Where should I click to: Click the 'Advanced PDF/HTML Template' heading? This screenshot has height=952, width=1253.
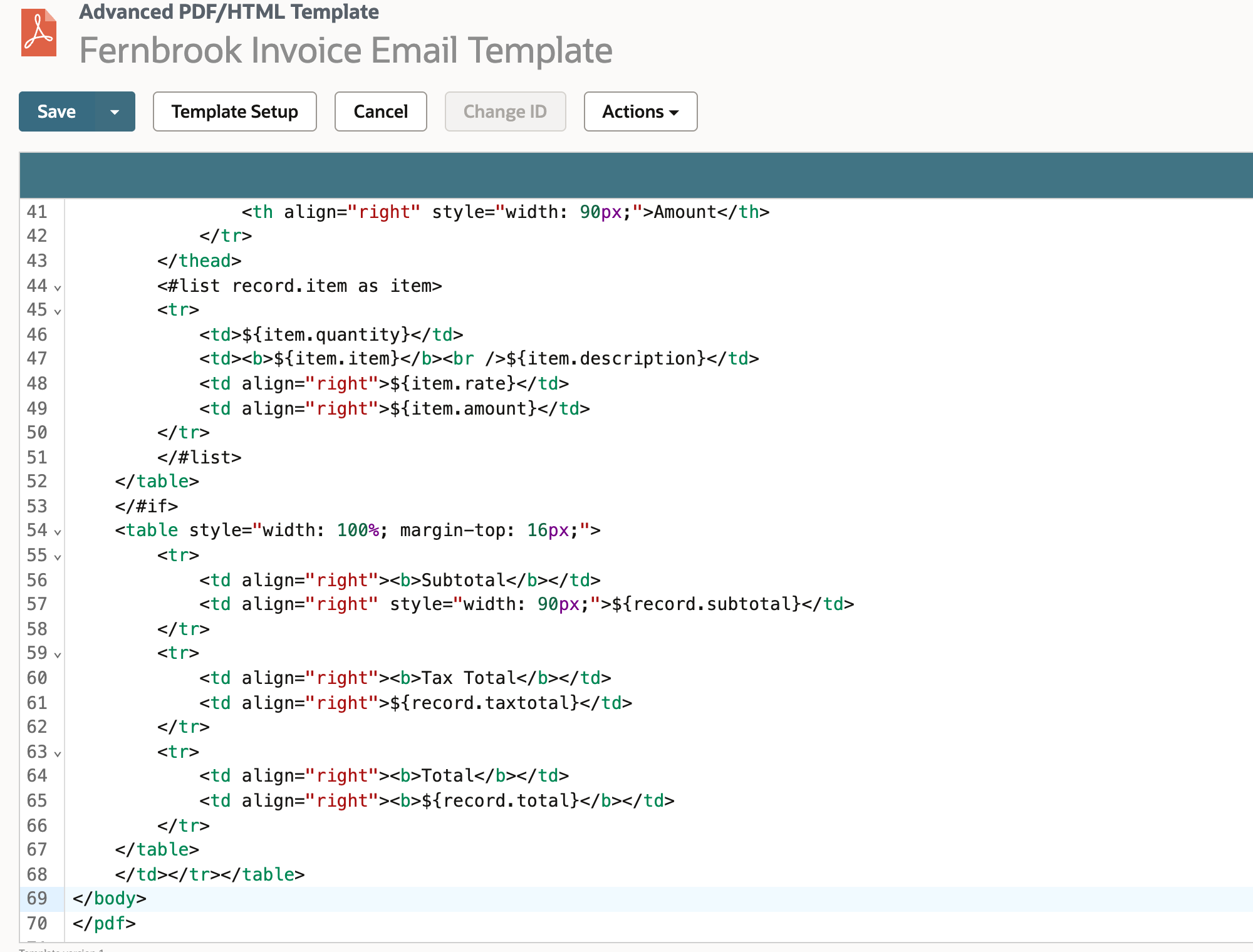[x=229, y=12]
